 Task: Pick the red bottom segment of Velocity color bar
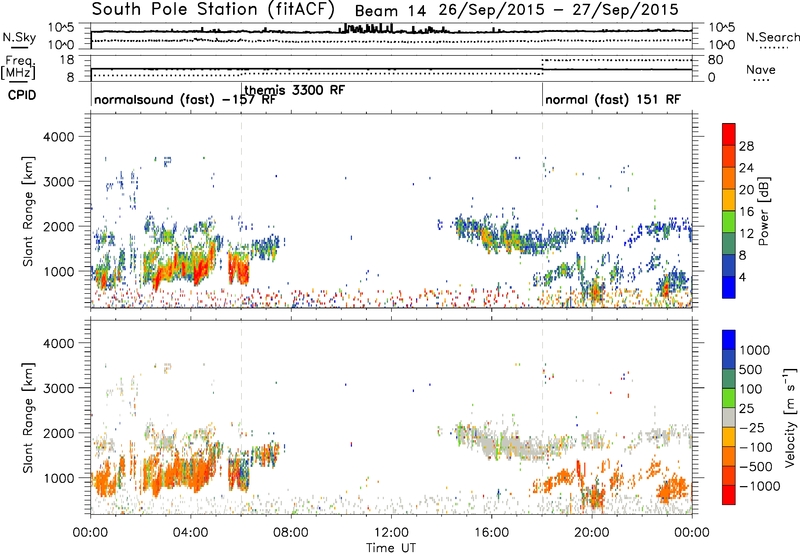729,495
